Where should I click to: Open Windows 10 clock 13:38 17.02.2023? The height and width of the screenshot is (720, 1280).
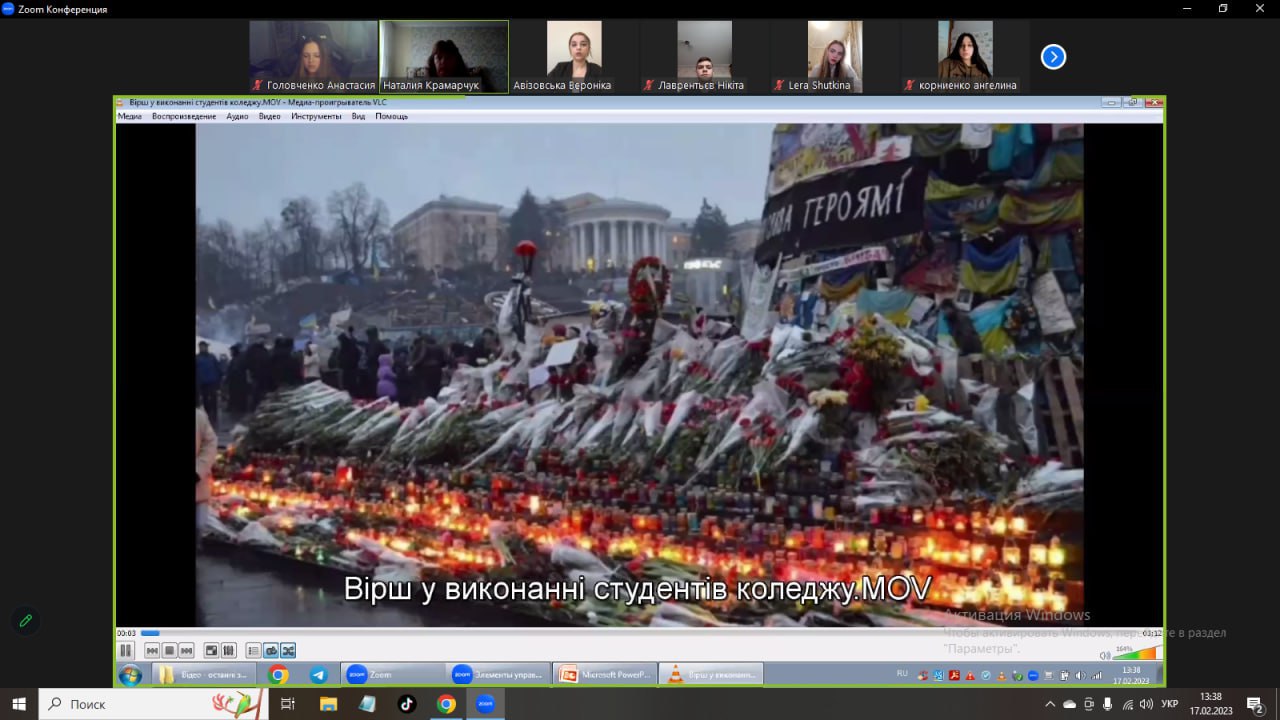pyautogui.click(x=1211, y=704)
